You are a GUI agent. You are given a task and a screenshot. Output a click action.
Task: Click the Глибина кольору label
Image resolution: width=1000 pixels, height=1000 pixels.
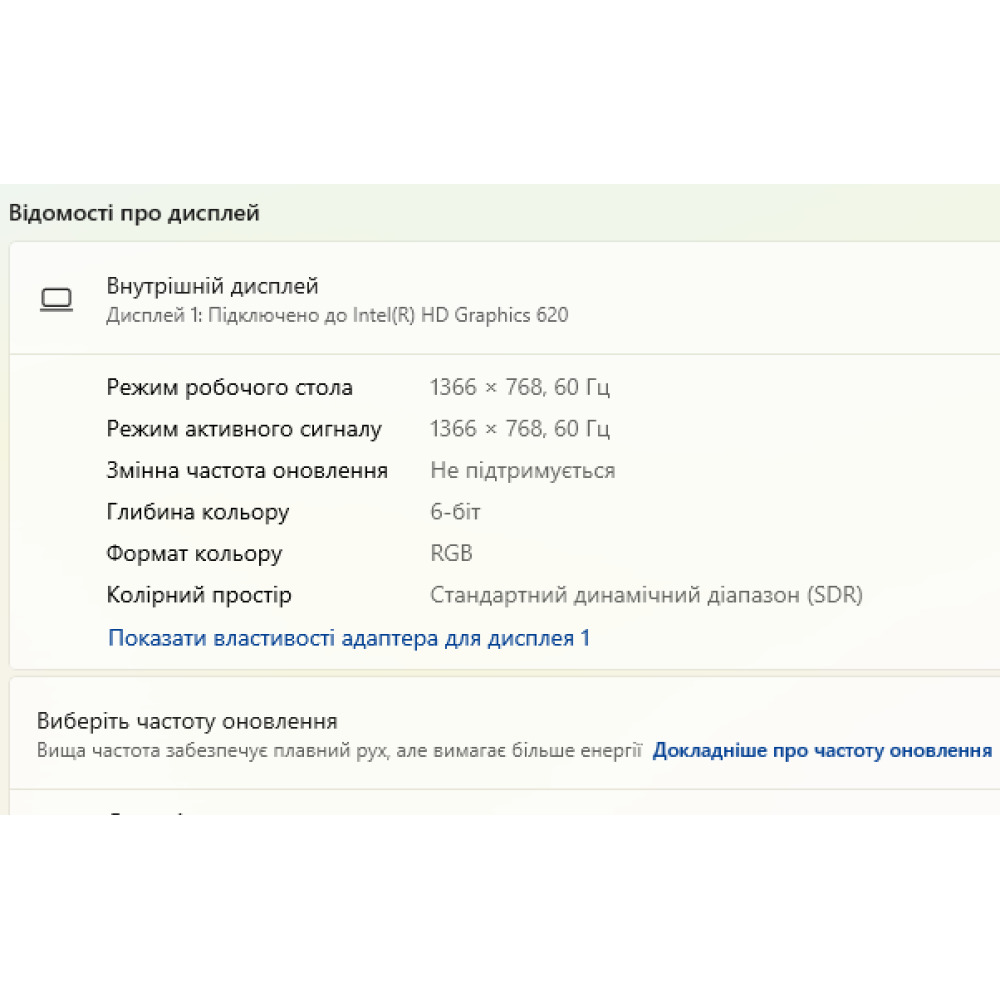pyautogui.click(x=198, y=512)
